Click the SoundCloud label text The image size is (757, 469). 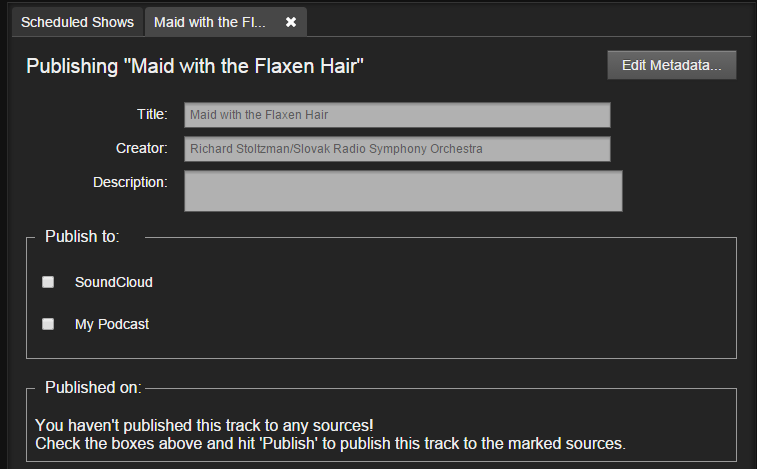113,282
